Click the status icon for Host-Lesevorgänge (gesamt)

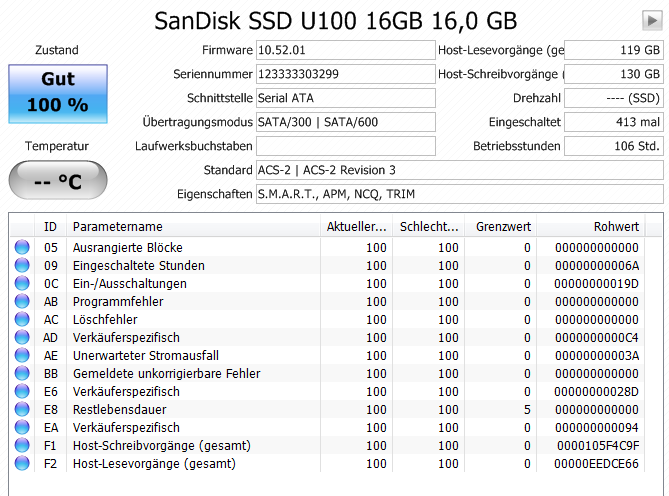pos(22,463)
